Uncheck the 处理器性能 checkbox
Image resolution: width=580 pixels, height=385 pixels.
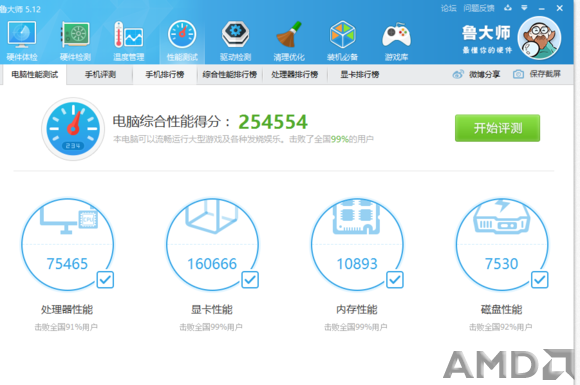[x=105, y=280]
